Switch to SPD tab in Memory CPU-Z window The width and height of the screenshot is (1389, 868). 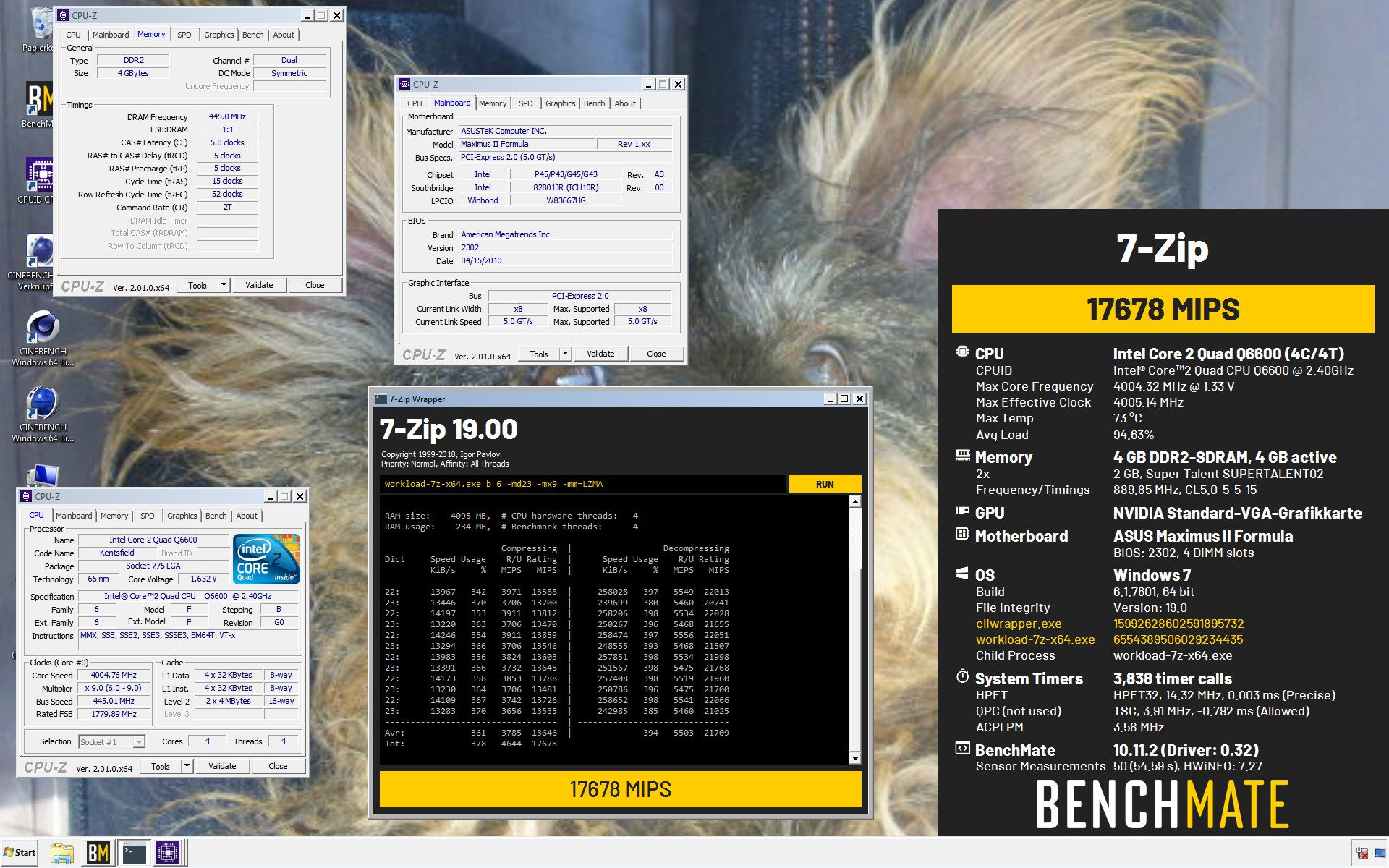coord(184,35)
